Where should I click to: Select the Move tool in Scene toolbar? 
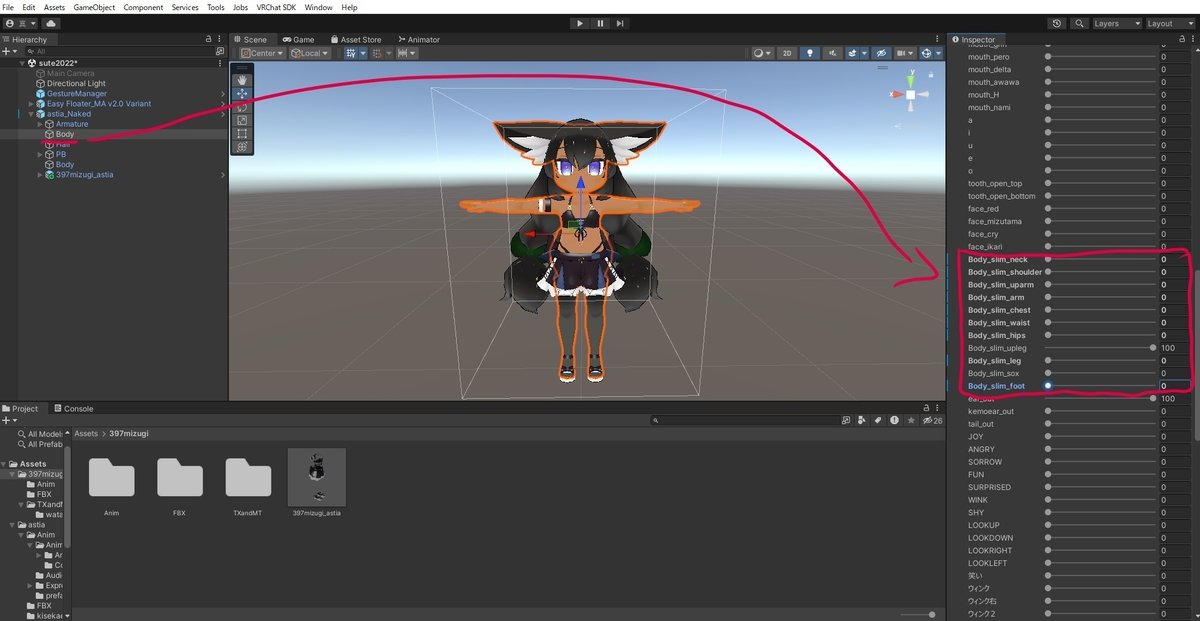(x=241, y=93)
